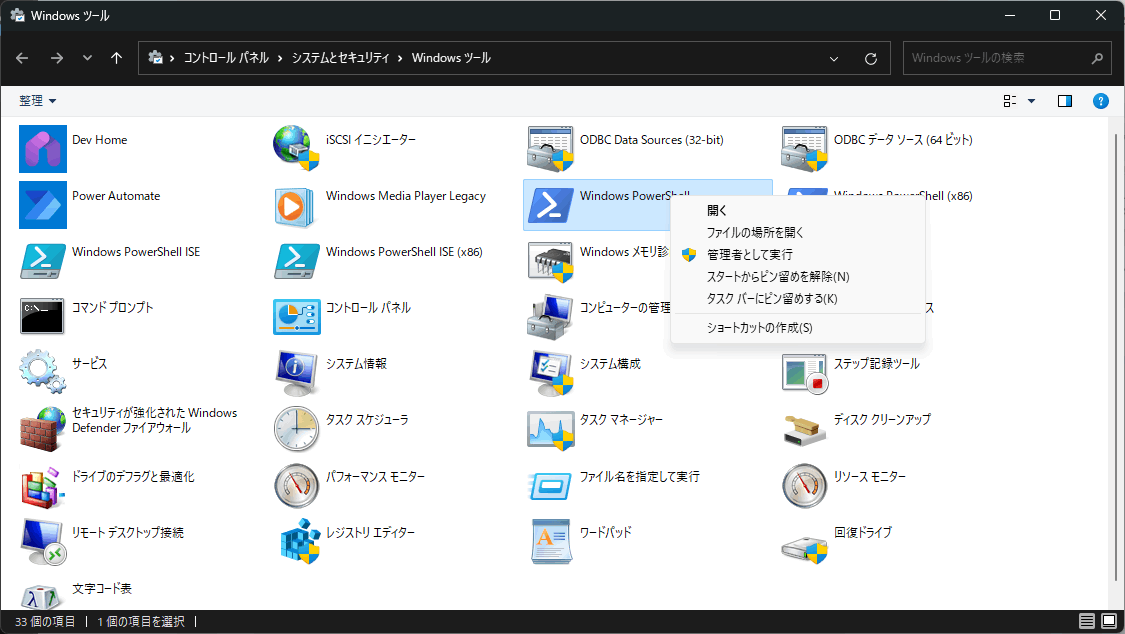The height and width of the screenshot is (634, 1125).
Task: Select the コントロール パネル icon
Action: (x=296, y=317)
